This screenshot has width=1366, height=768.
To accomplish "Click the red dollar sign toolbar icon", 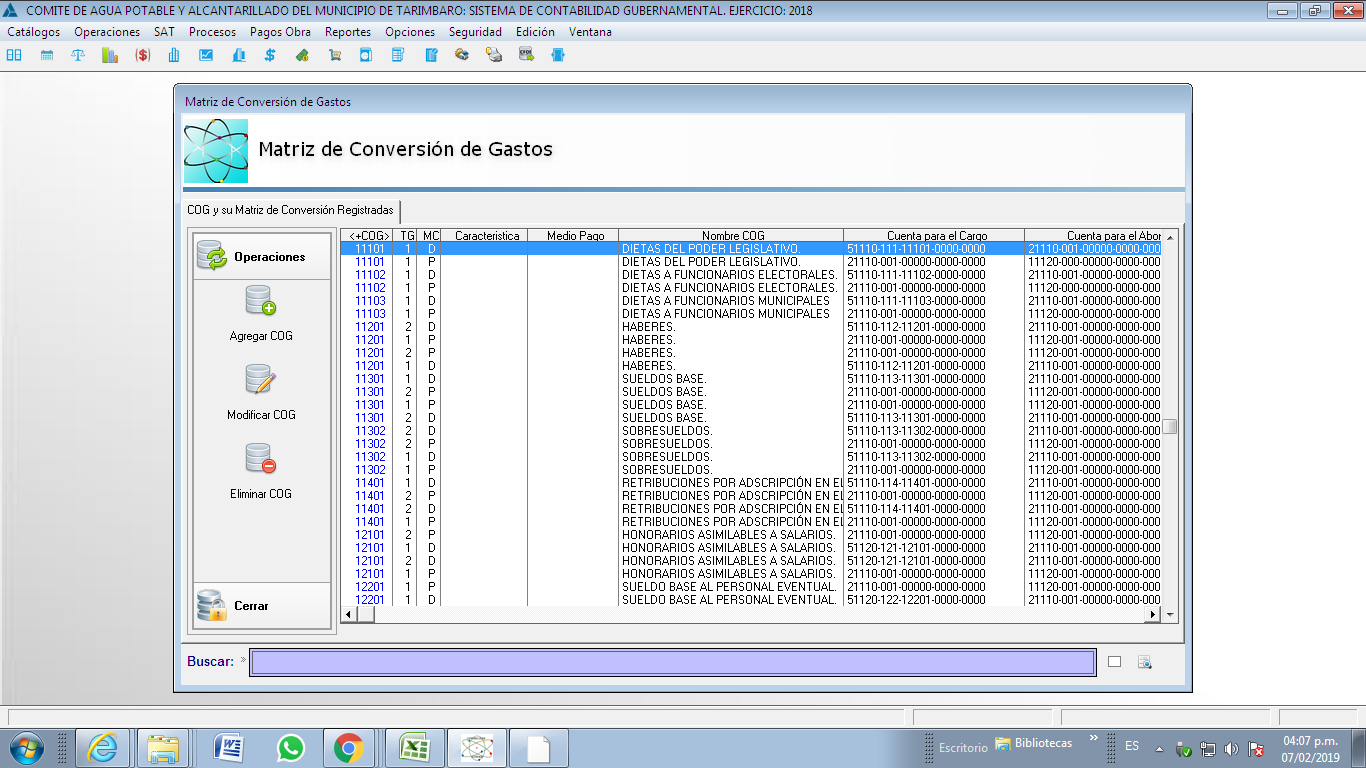I will (142, 56).
